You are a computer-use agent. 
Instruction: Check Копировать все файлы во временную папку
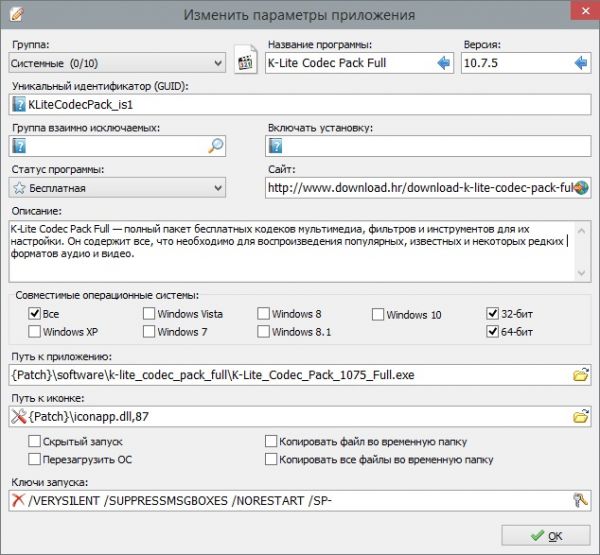pyautogui.click(x=271, y=459)
